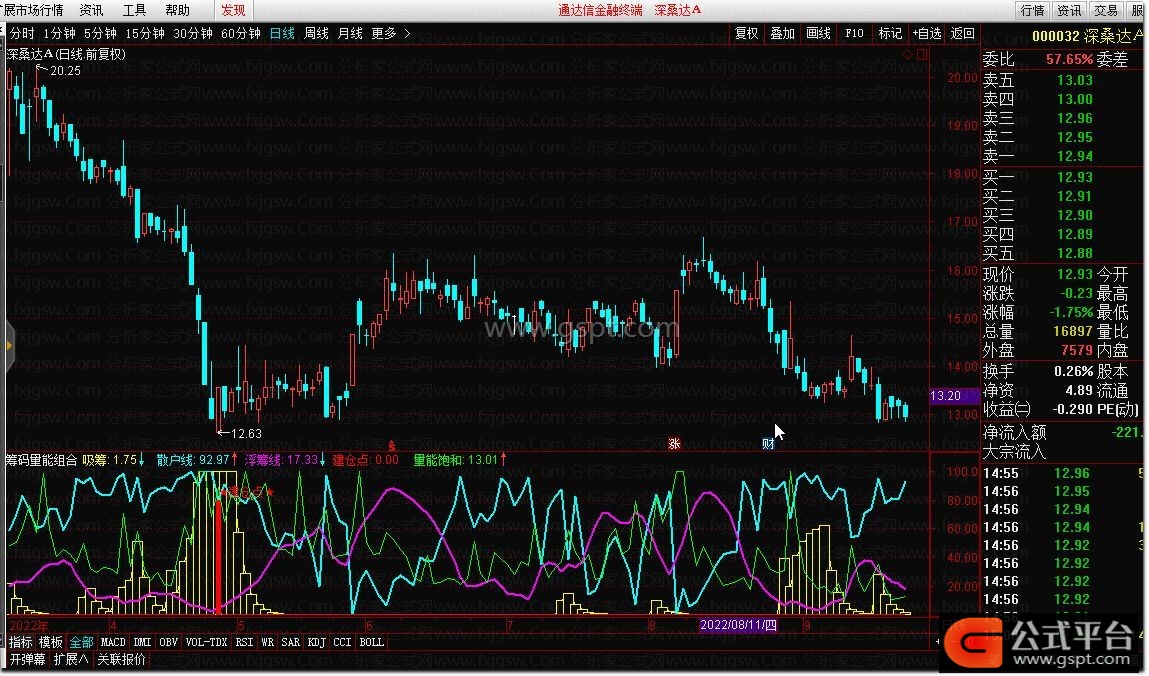1149x676 pixels.
Task: Click the 叠加 overlay button
Action: pos(783,34)
